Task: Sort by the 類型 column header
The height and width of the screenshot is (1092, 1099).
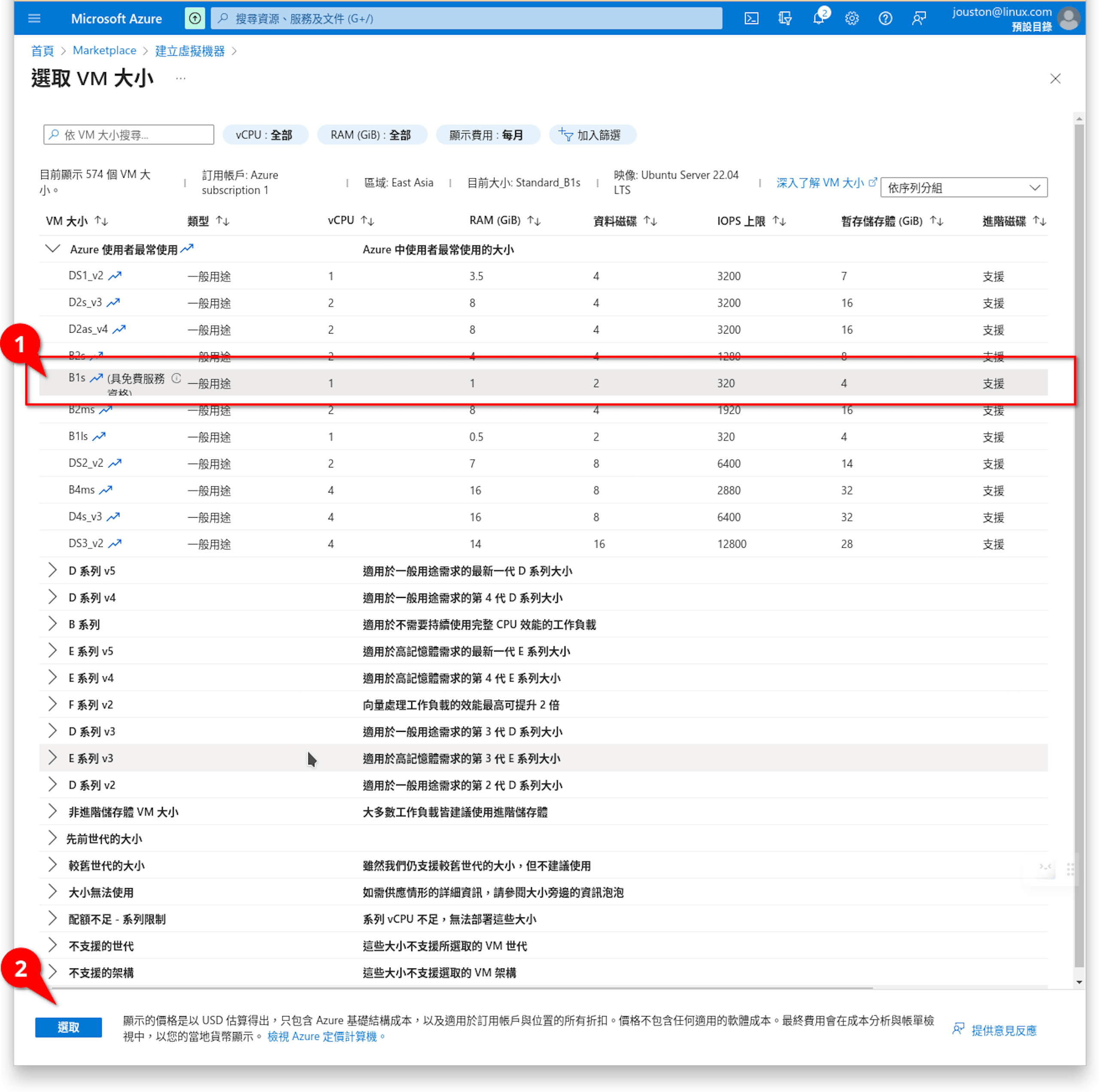Action: pos(208,221)
